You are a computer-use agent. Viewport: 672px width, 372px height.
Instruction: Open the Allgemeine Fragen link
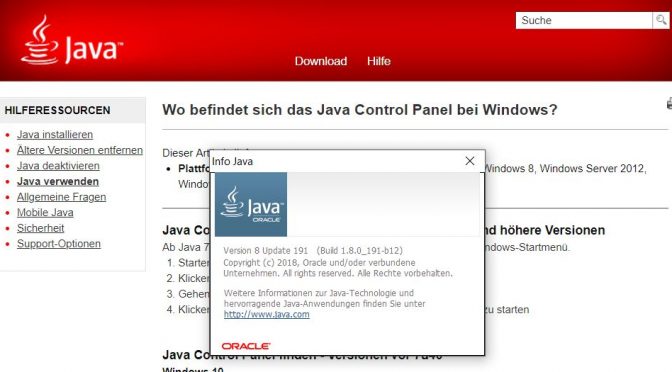pyautogui.click(x=61, y=197)
